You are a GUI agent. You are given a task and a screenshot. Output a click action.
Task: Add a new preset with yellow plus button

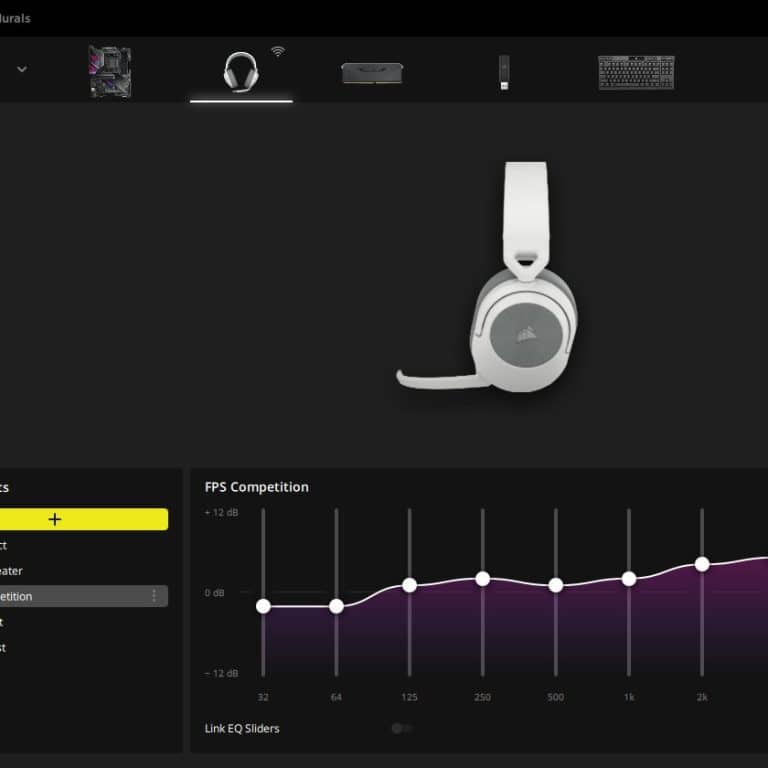click(x=55, y=519)
